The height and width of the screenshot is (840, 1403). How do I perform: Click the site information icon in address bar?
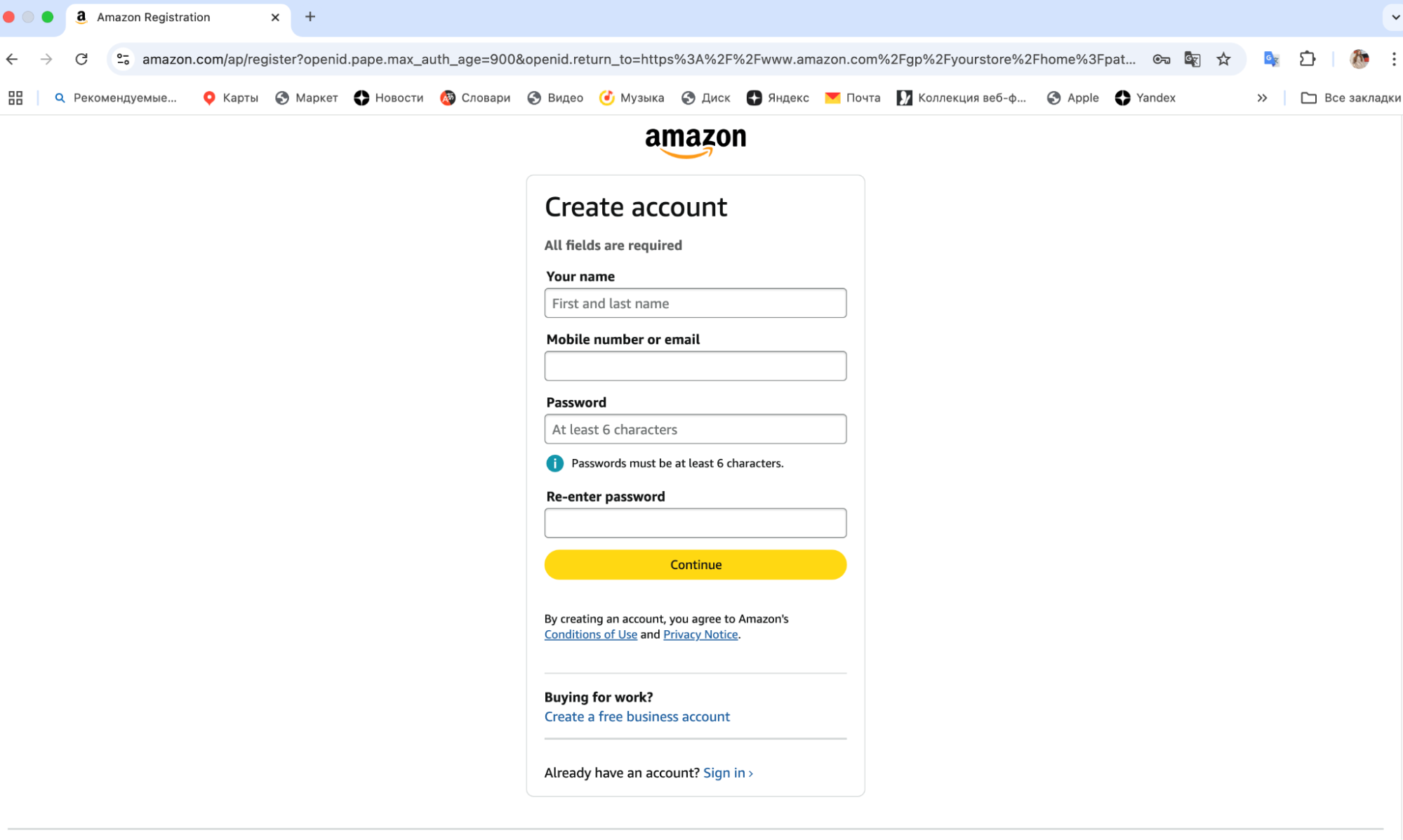coord(124,59)
